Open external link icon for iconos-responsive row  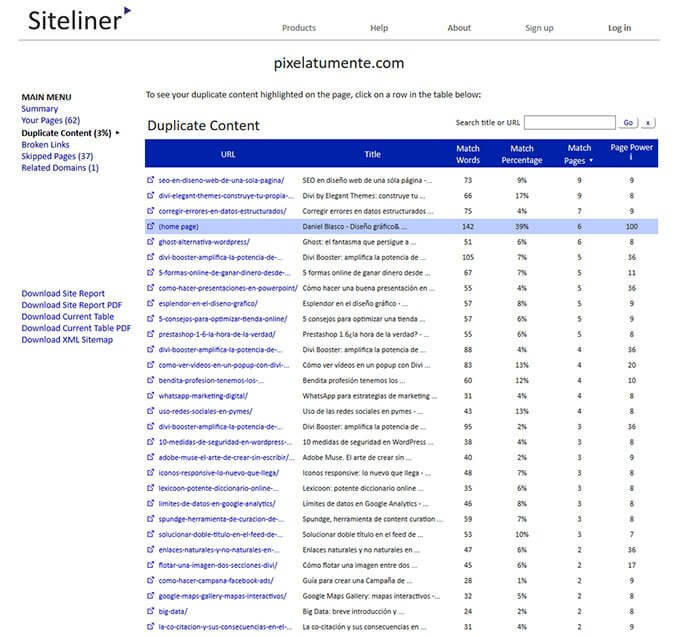[150, 472]
